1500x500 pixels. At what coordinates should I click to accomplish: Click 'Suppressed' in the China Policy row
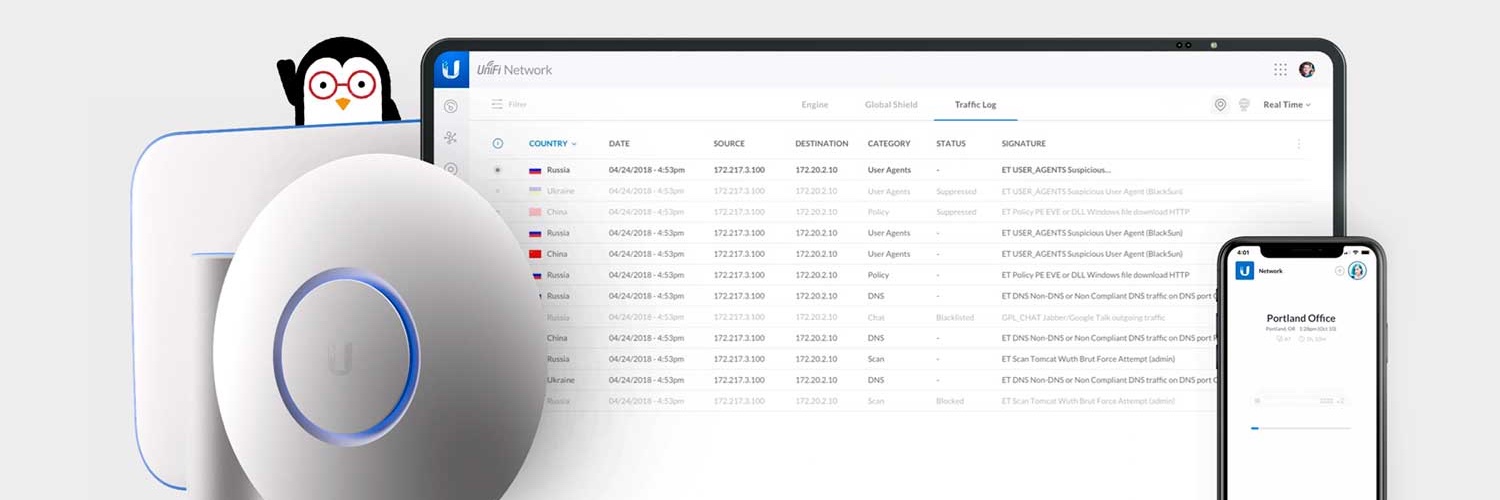point(956,212)
